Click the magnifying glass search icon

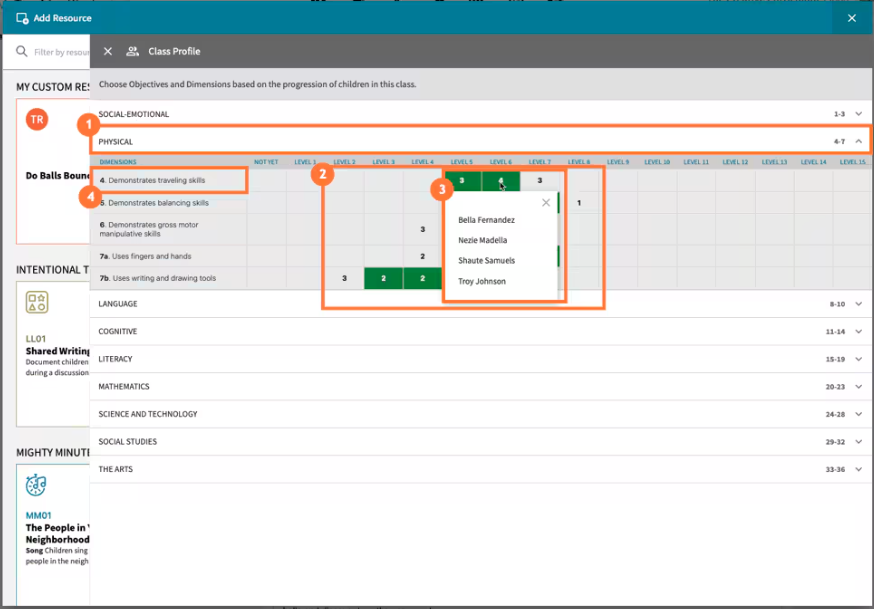click(21, 51)
